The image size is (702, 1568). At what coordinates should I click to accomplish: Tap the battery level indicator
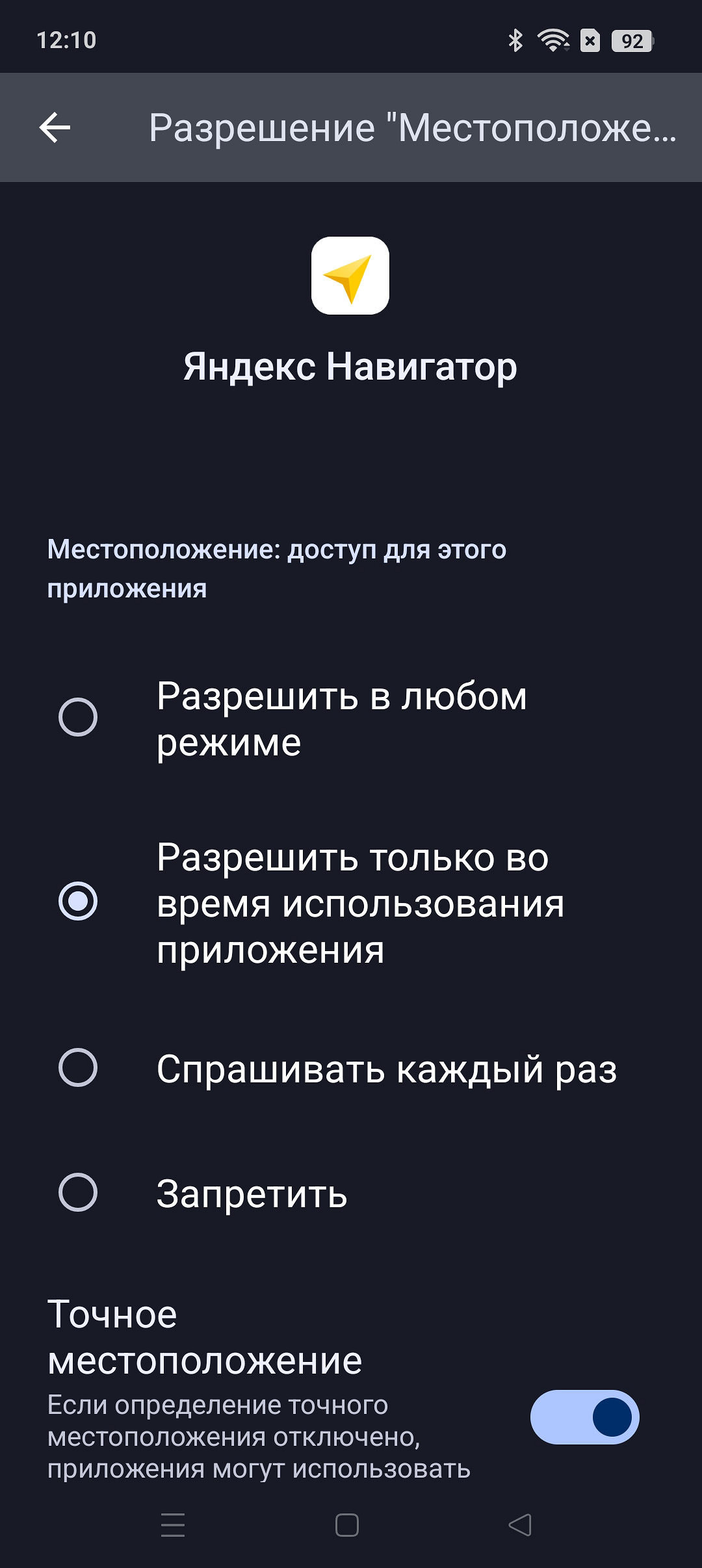632,41
